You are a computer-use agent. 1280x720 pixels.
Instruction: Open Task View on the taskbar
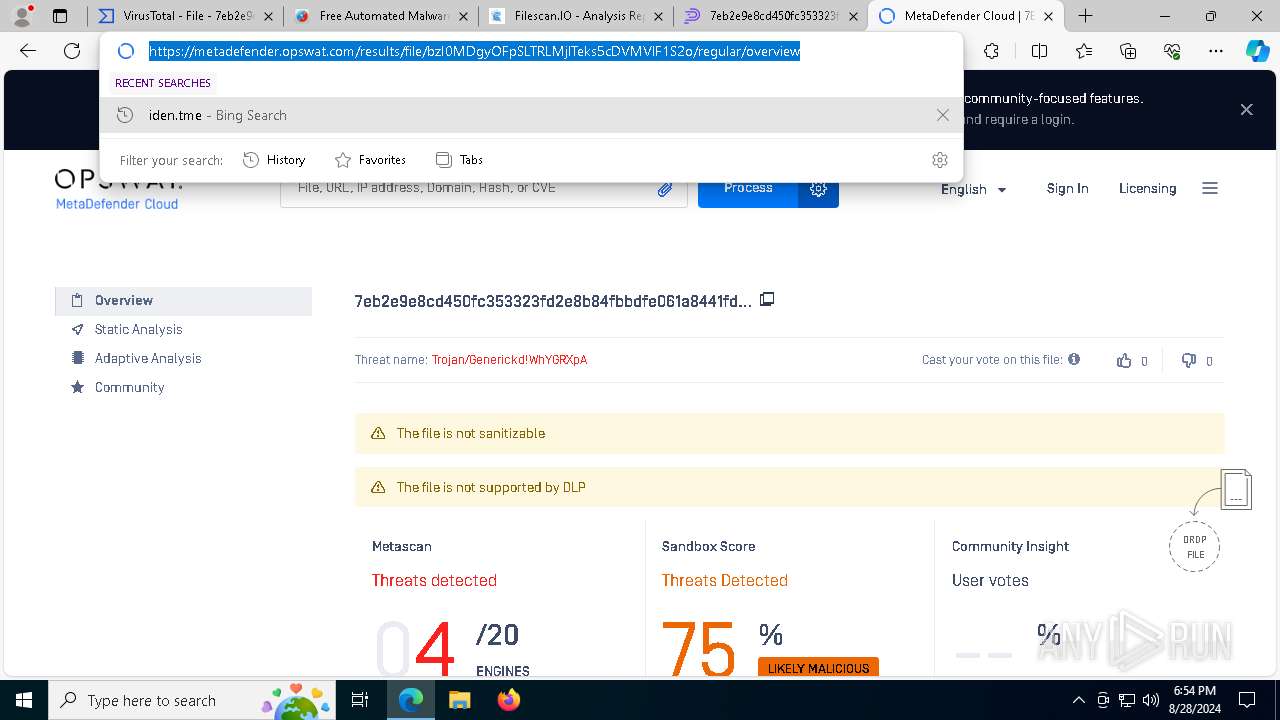(x=361, y=700)
